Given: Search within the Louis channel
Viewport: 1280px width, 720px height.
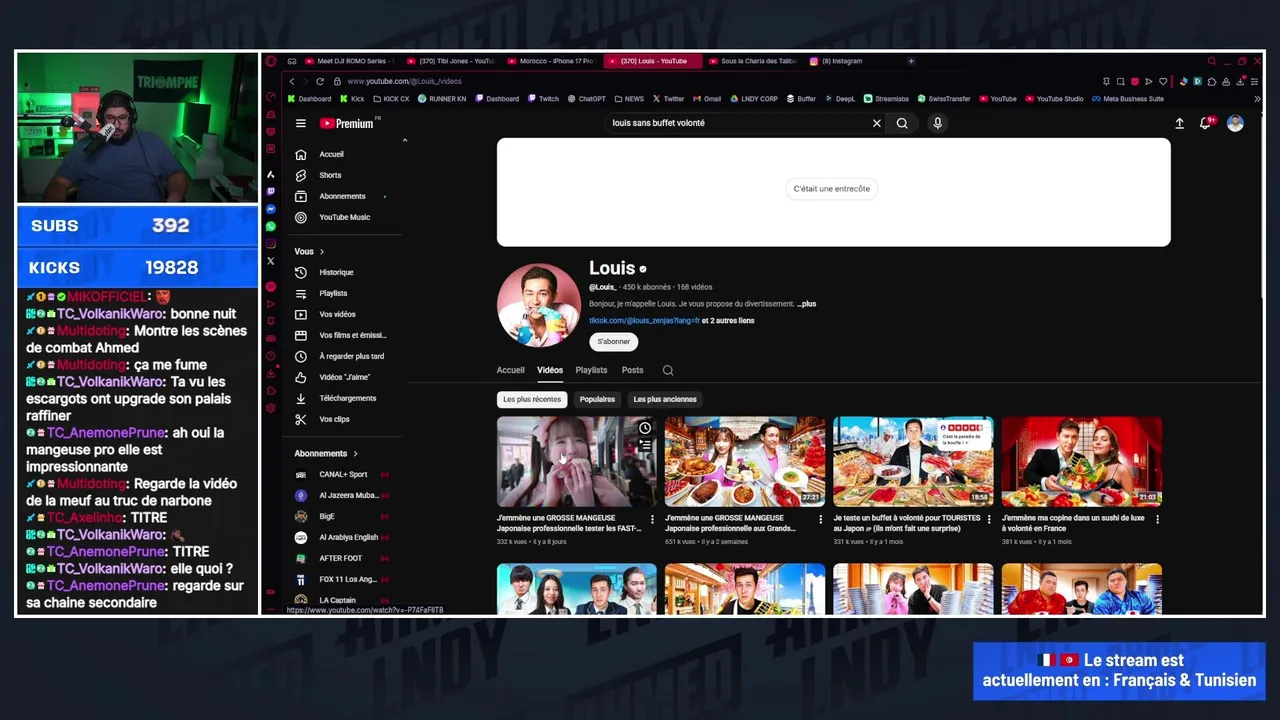Looking at the screenshot, I should [x=668, y=370].
